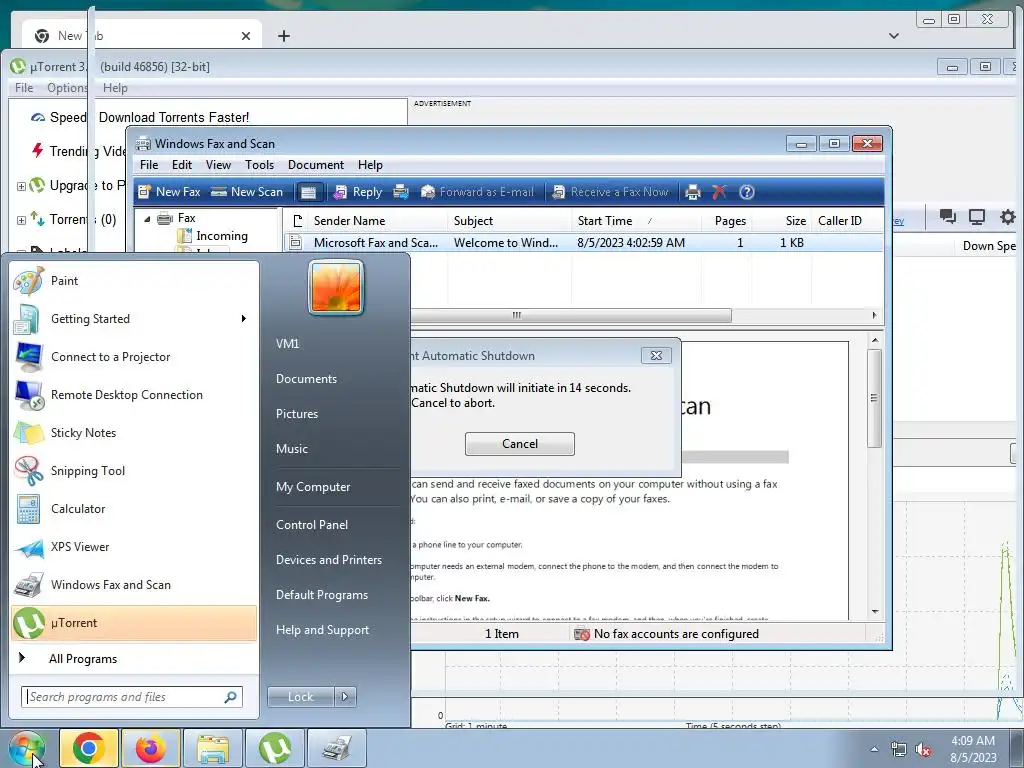Click the Search programs and files box

(132, 697)
